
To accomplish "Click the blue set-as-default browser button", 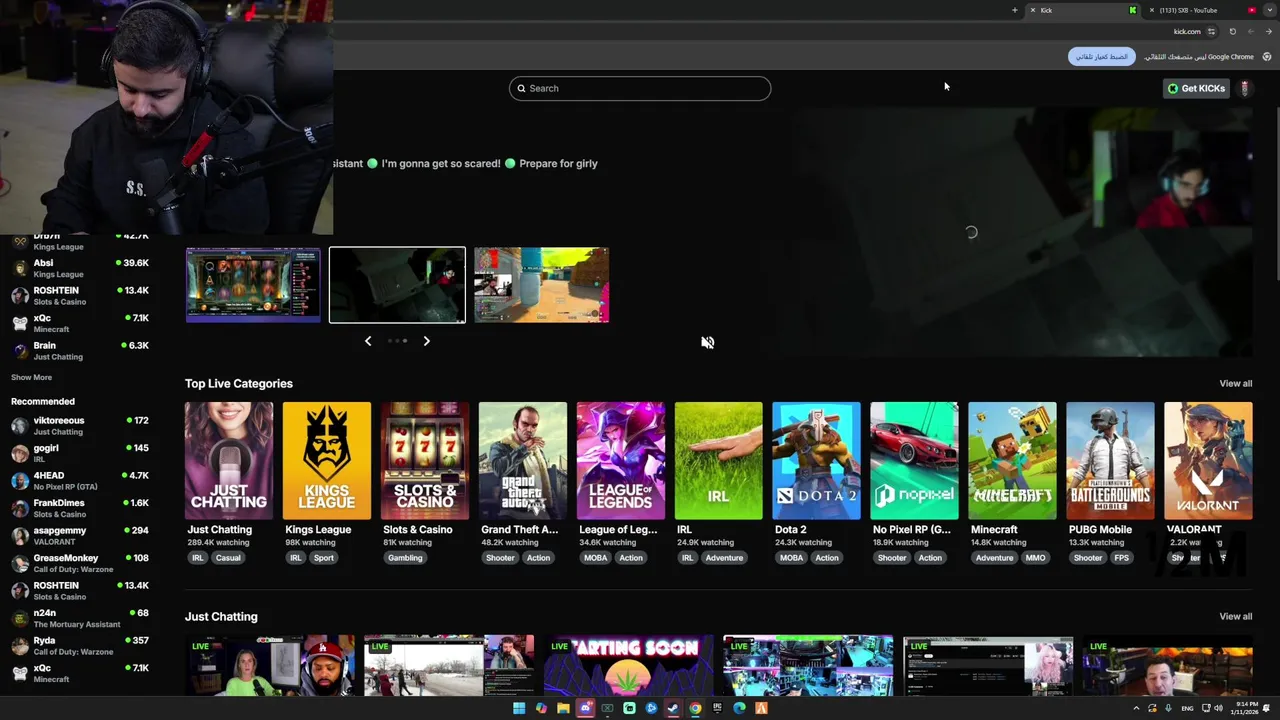I will (x=1101, y=57).
